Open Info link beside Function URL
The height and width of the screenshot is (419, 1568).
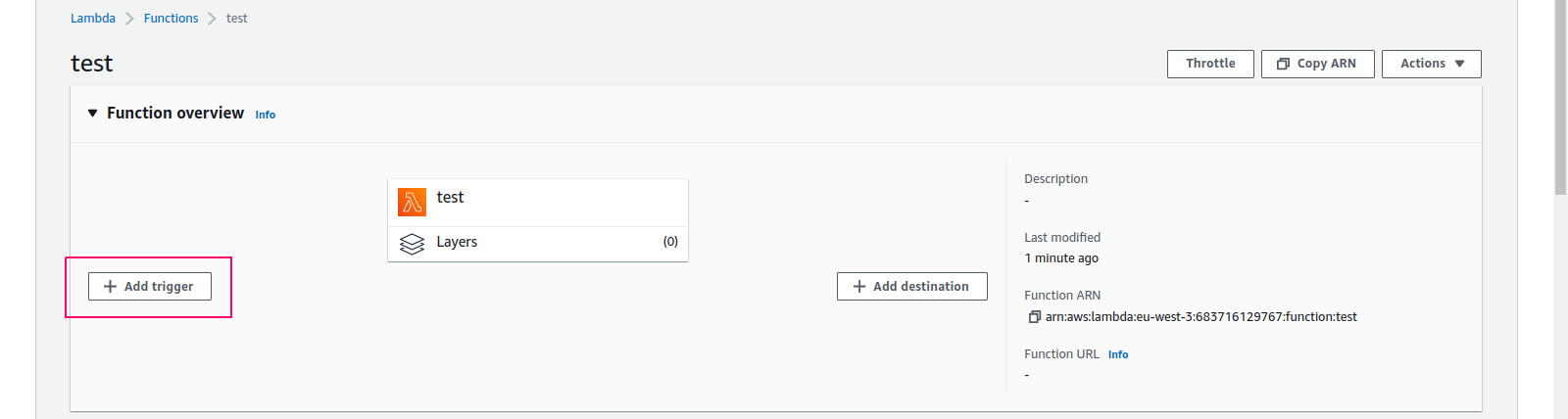click(1118, 354)
